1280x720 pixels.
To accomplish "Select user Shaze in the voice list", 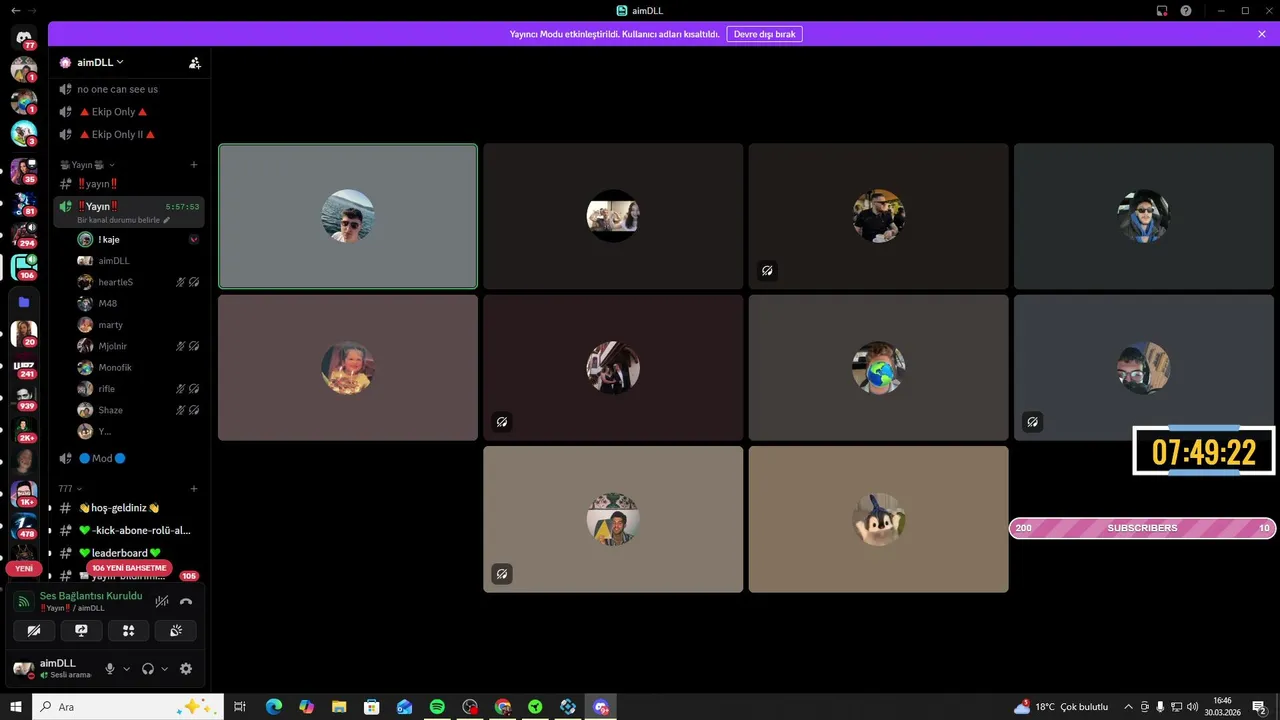I will [138, 410].
